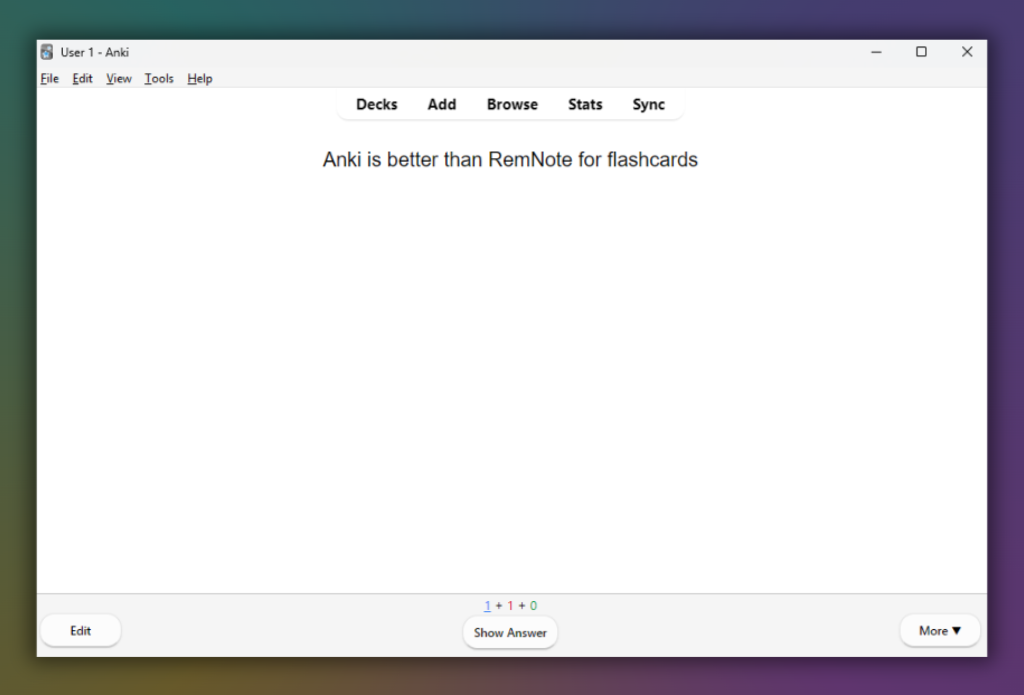
Task: Minimize the Anki window
Action: 876,51
